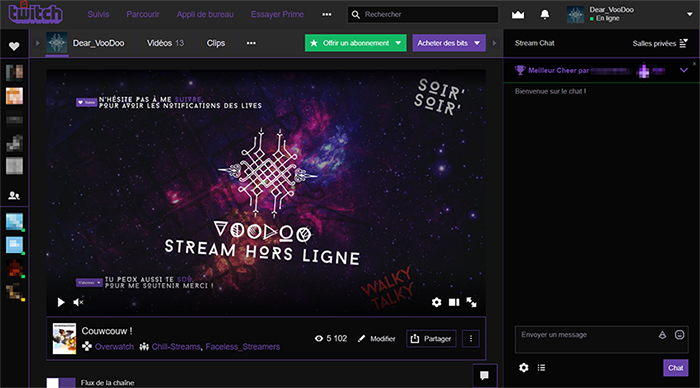
Task: Click the search magnifier icon
Action: coord(355,15)
